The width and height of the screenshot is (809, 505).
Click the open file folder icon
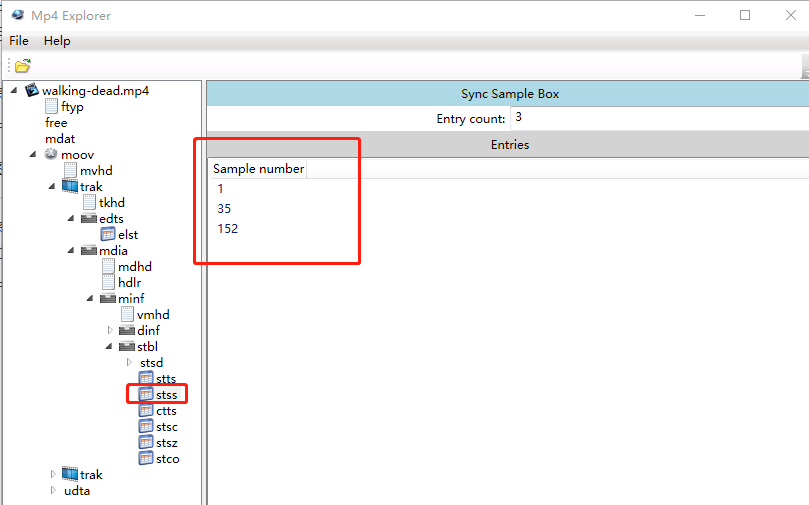22,66
